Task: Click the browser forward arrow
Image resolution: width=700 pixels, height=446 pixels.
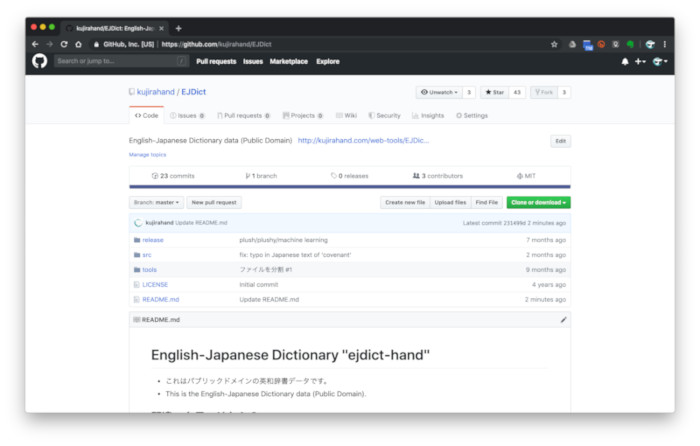Action: [50, 44]
